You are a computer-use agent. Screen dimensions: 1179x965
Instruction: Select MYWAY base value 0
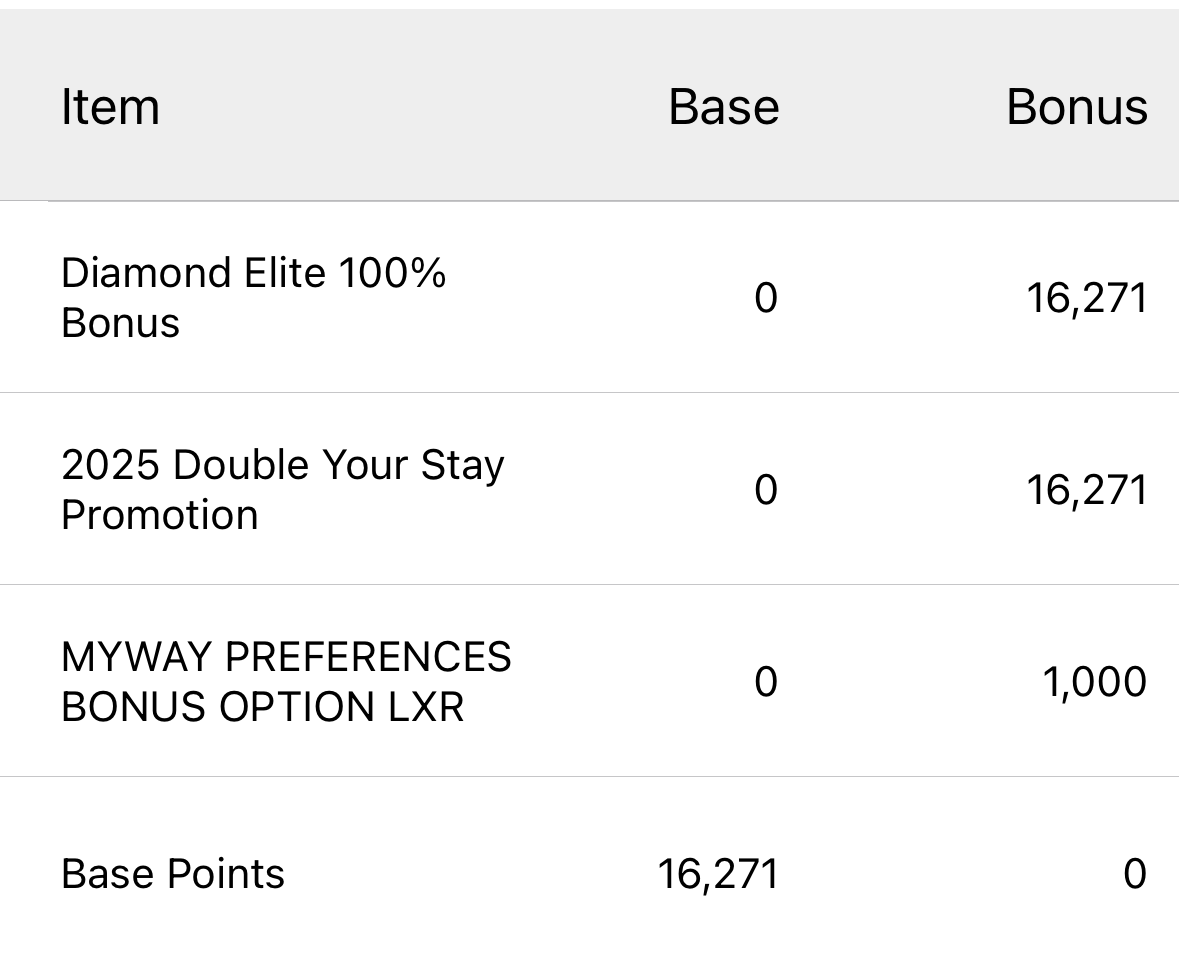(x=765, y=682)
